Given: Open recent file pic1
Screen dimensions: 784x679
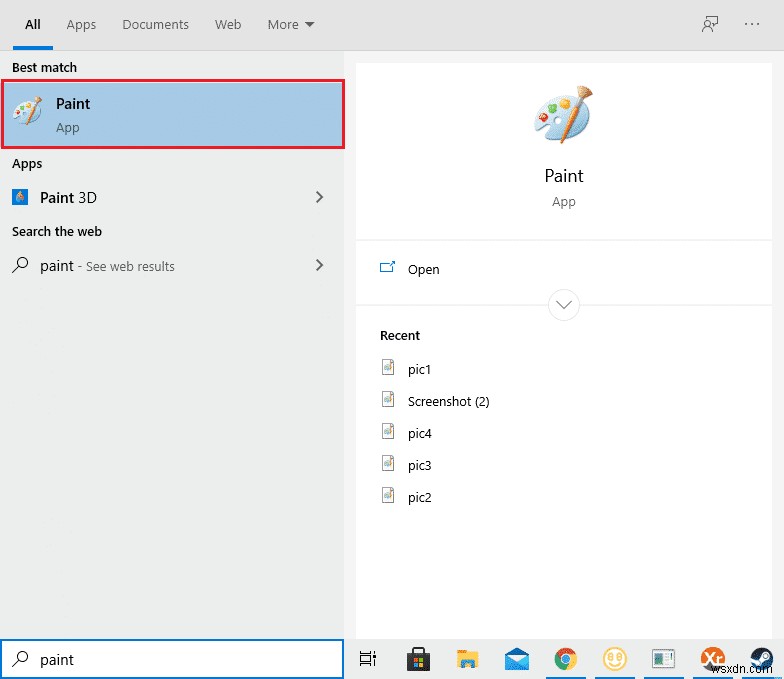Looking at the screenshot, I should (419, 369).
